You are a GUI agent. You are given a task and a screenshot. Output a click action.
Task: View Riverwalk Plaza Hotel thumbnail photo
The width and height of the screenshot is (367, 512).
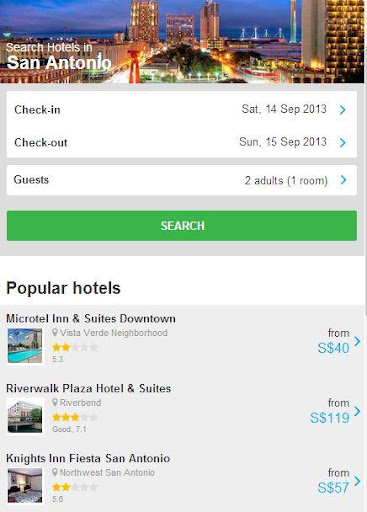[25, 416]
